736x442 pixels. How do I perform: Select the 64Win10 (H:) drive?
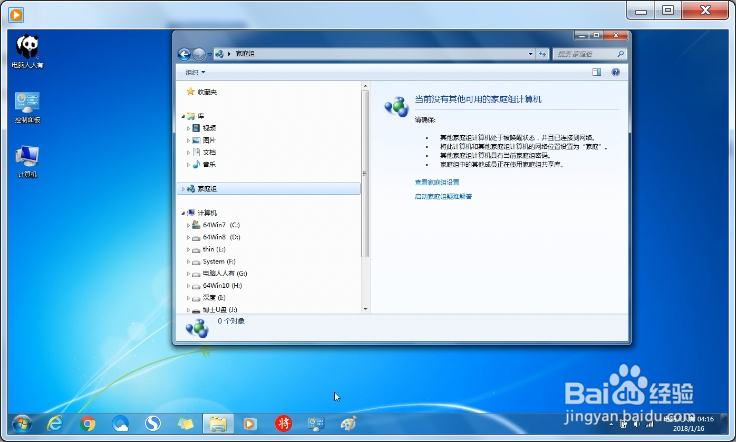[x=222, y=285]
